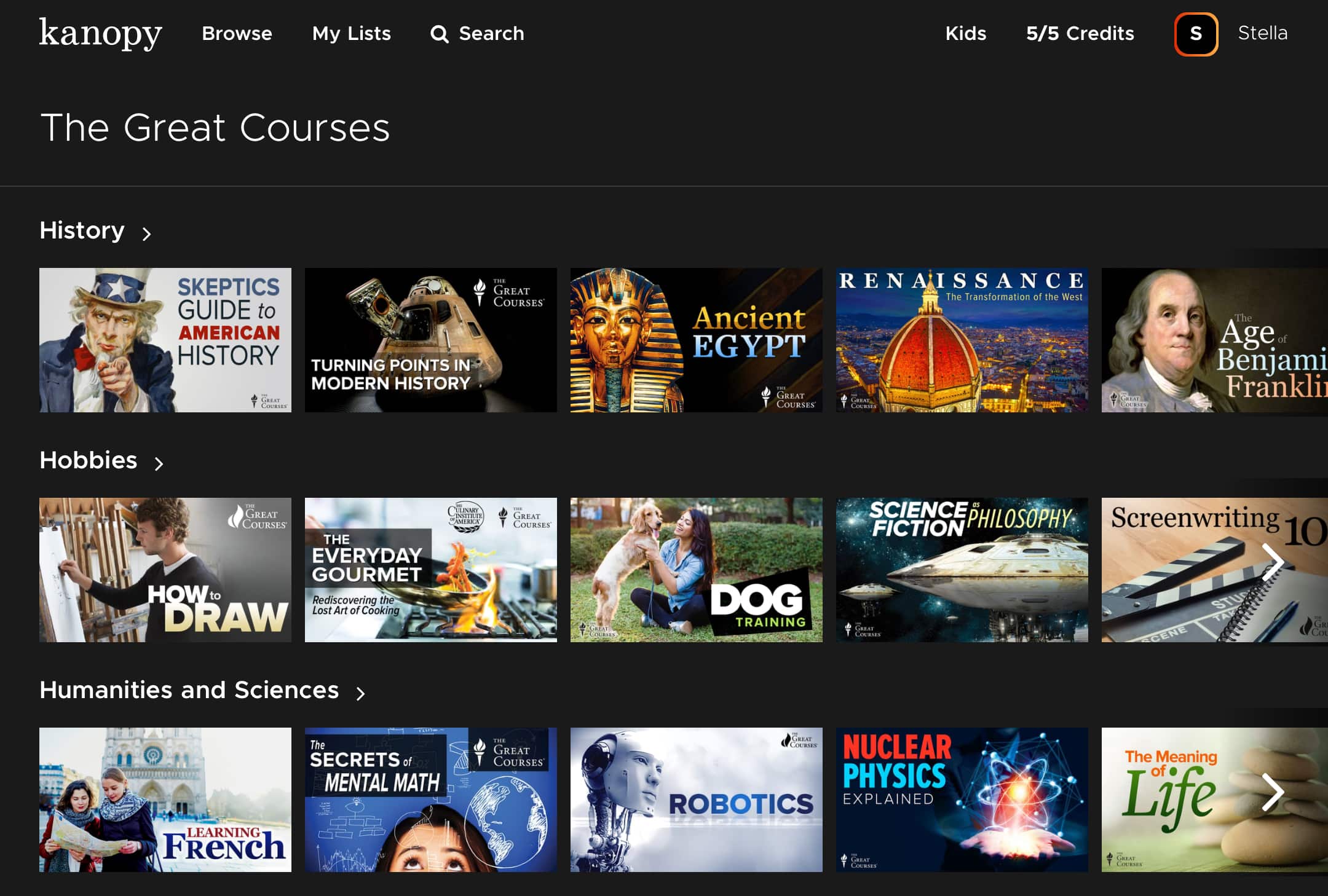Click the Kanopy logo

click(x=101, y=34)
